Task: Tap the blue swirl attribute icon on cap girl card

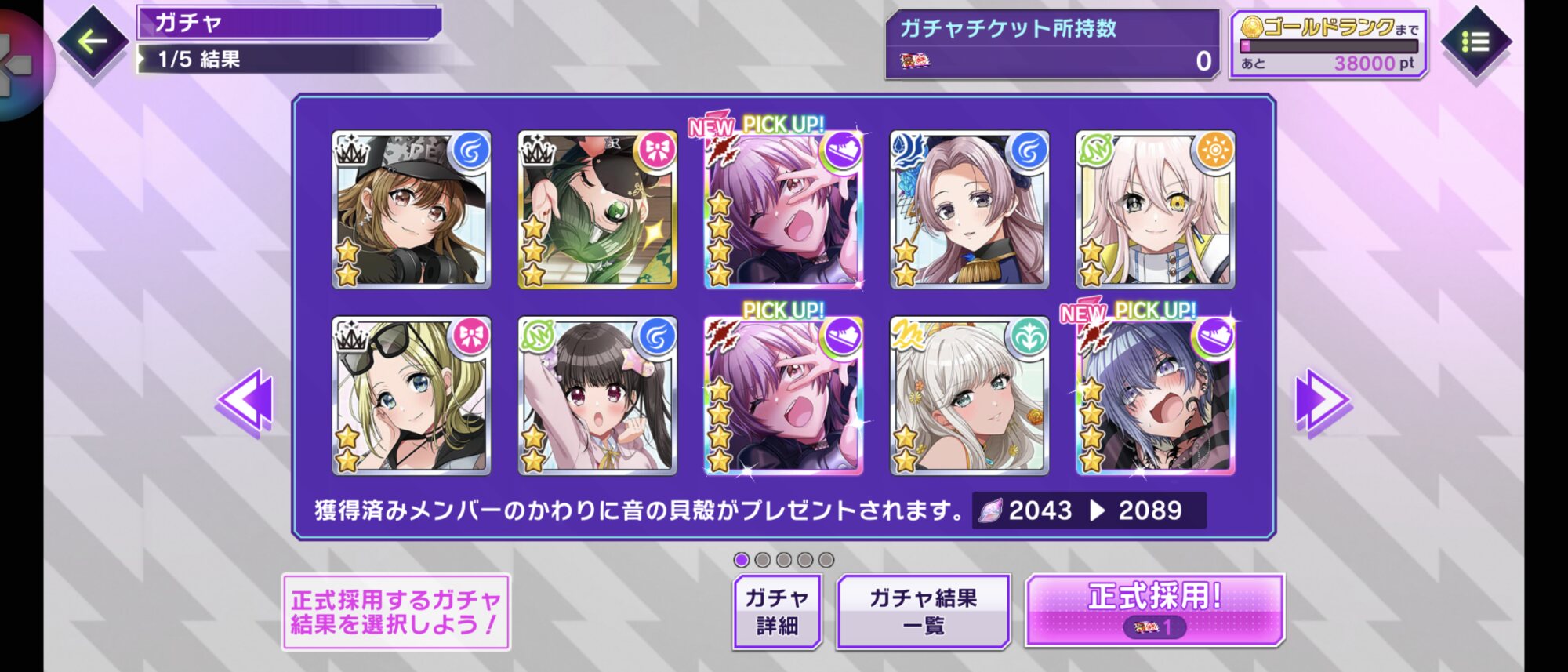Action: [470, 151]
